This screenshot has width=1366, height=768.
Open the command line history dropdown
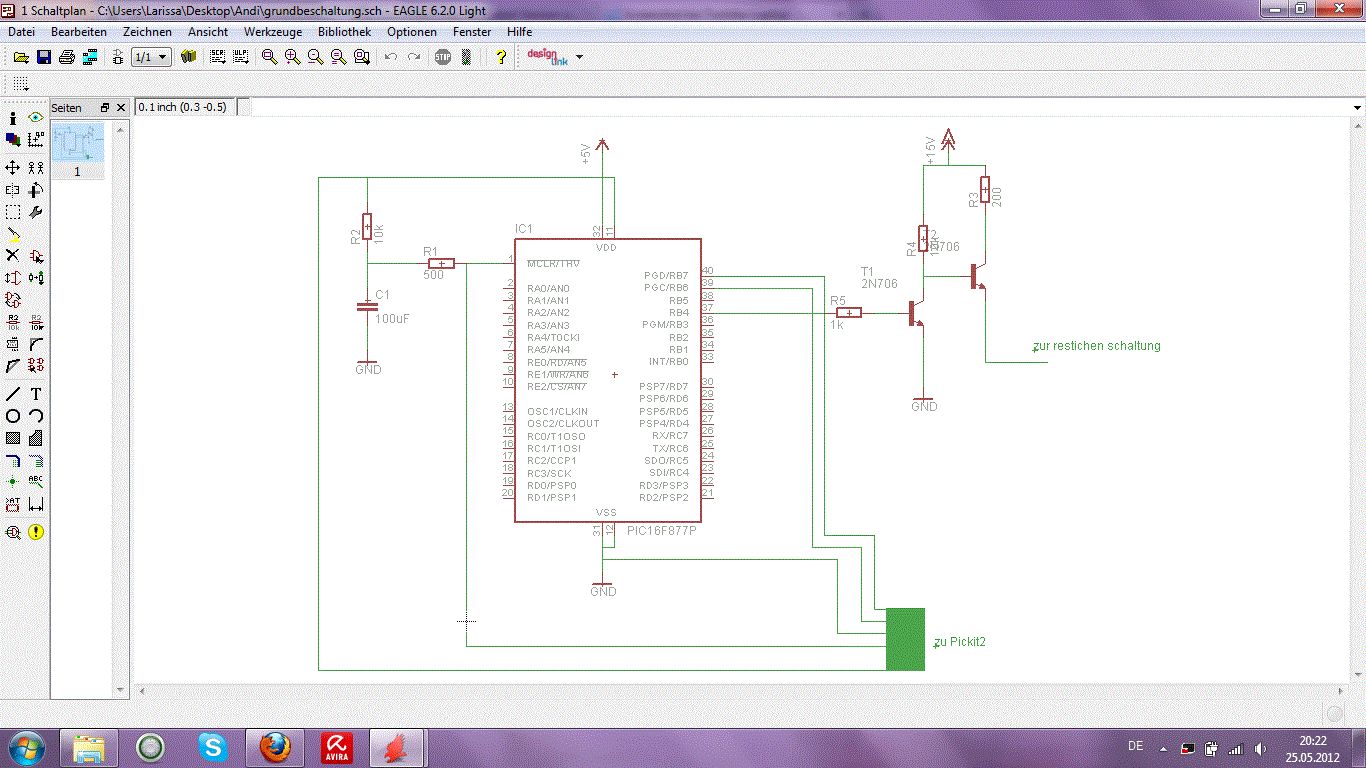click(1357, 107)
